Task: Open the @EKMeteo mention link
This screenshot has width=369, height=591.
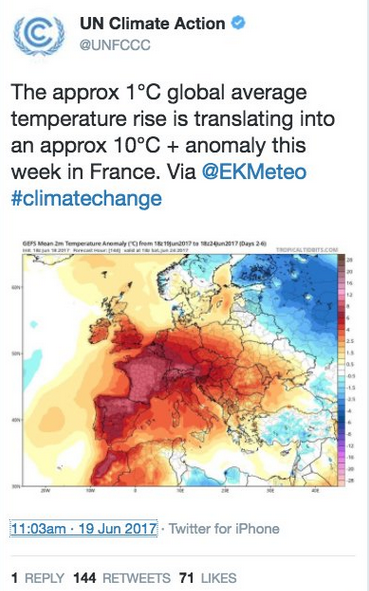Action: point(254,172)
